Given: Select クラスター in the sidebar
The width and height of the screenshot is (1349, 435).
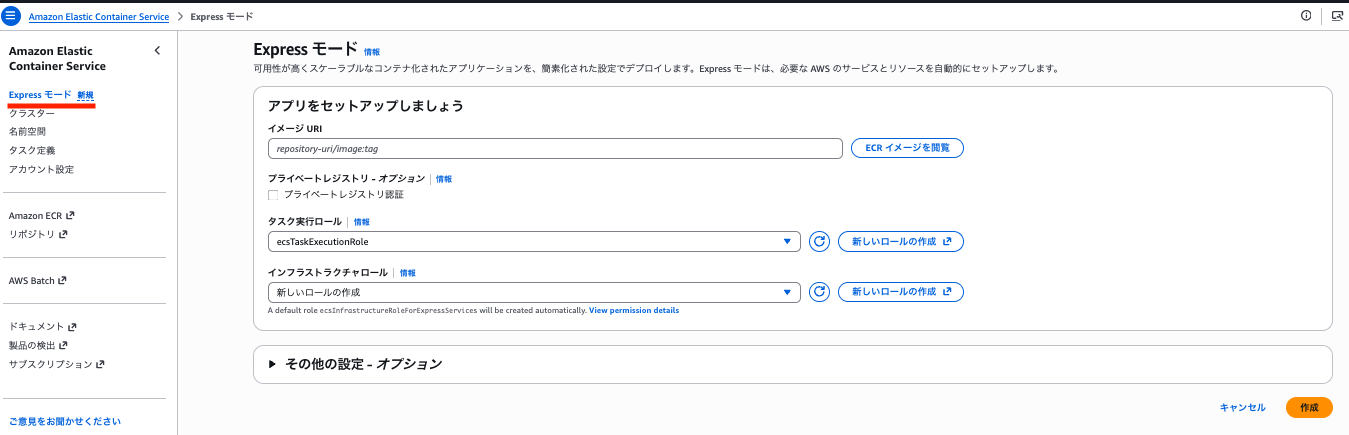Looking at the screenshot, I should (x=32, y=113).
